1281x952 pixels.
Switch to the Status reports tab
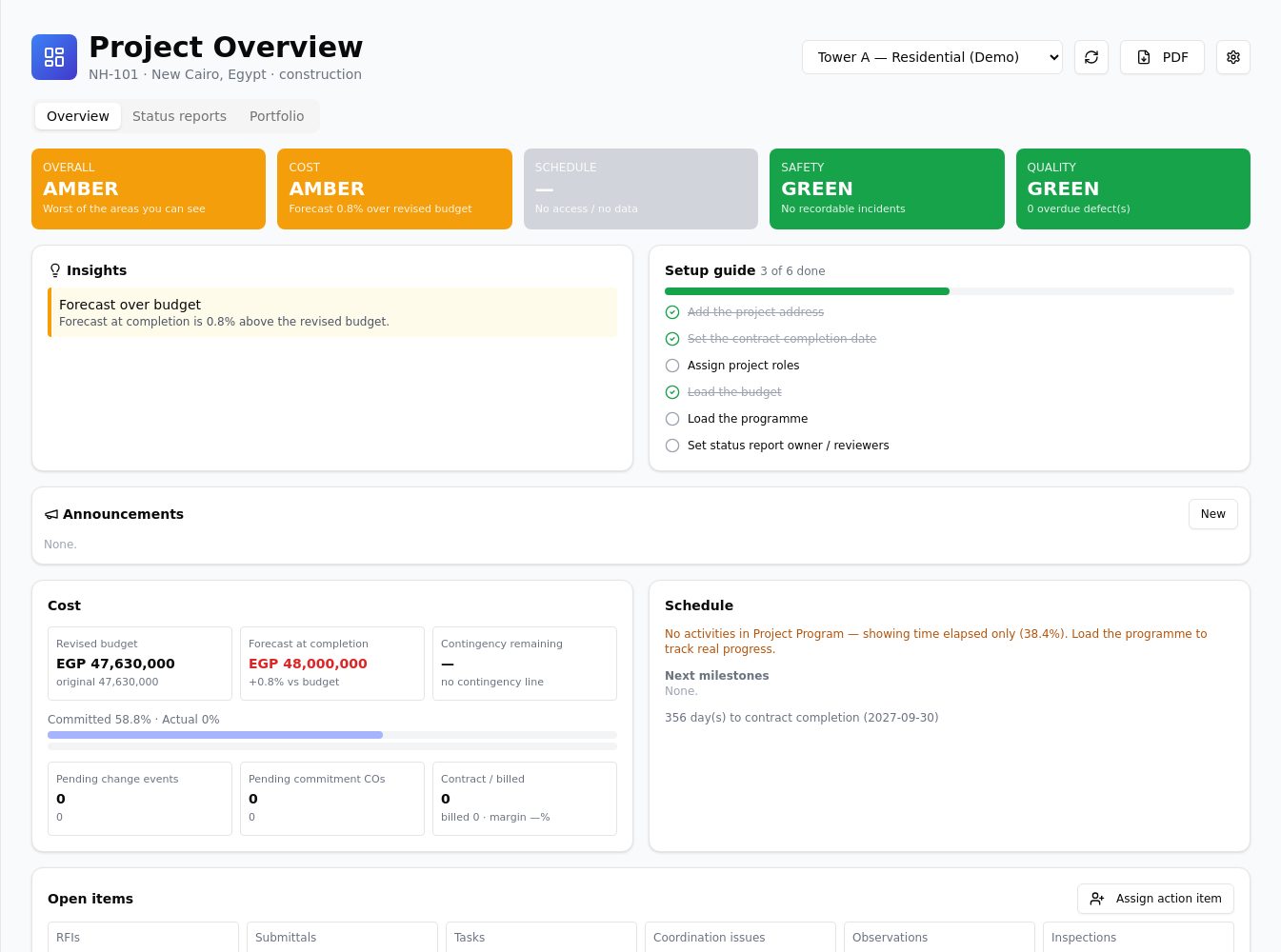(179, 116)
